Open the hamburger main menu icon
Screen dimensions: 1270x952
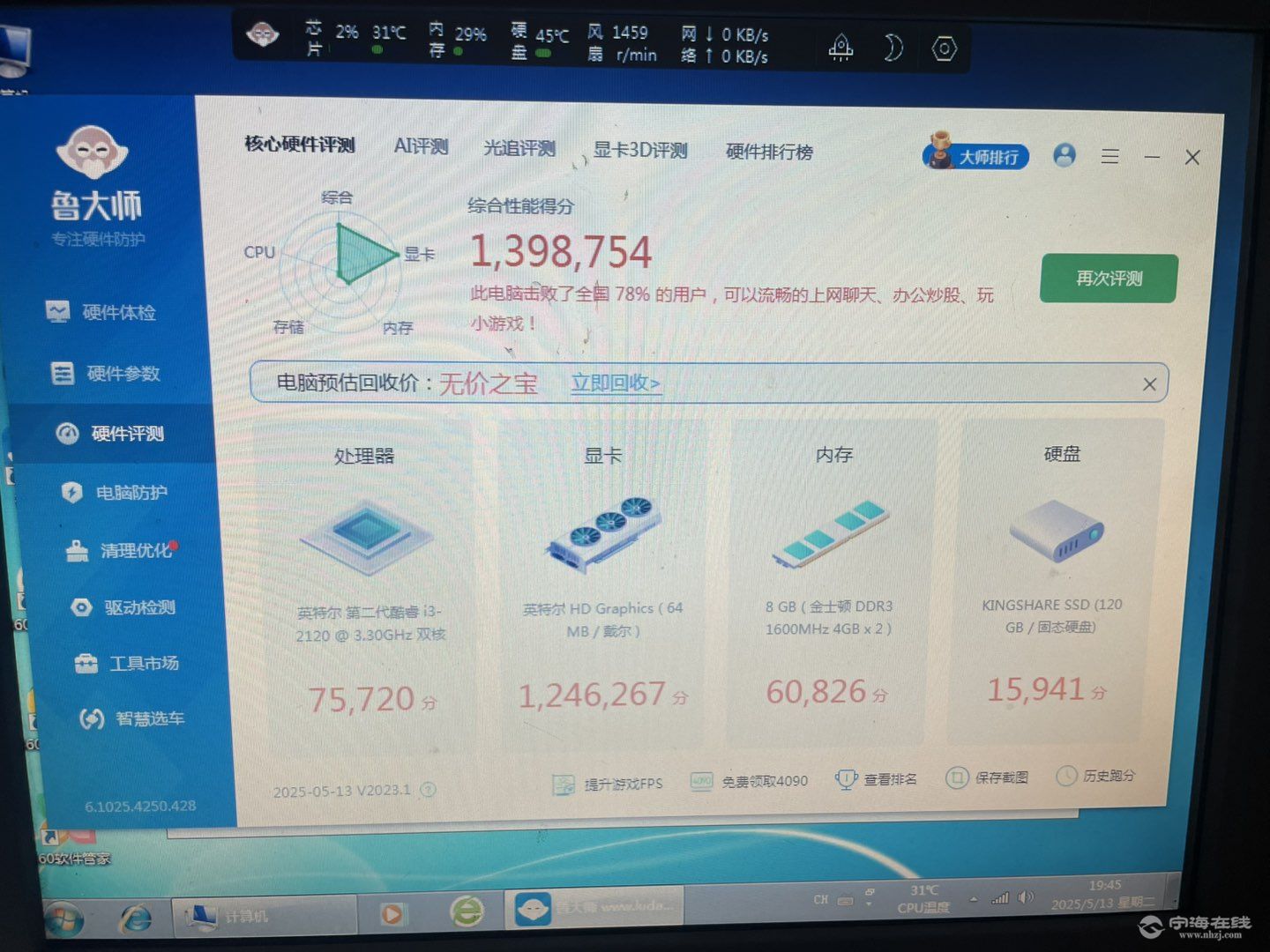[1110, 156]
